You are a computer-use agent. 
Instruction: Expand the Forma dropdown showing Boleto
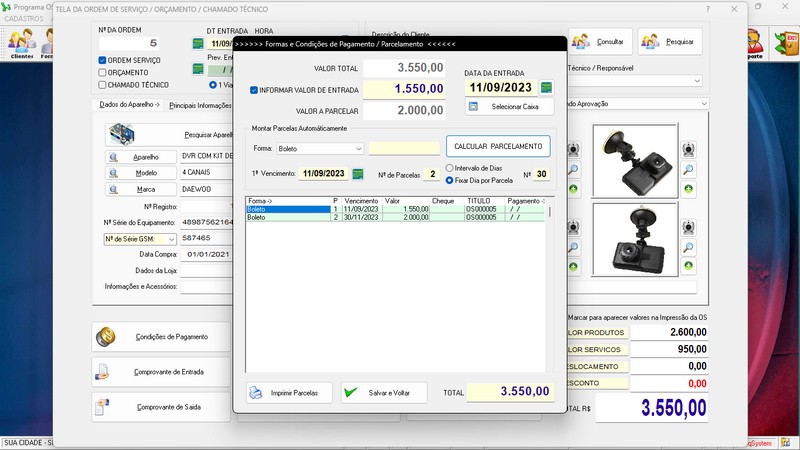coord(358,149)
